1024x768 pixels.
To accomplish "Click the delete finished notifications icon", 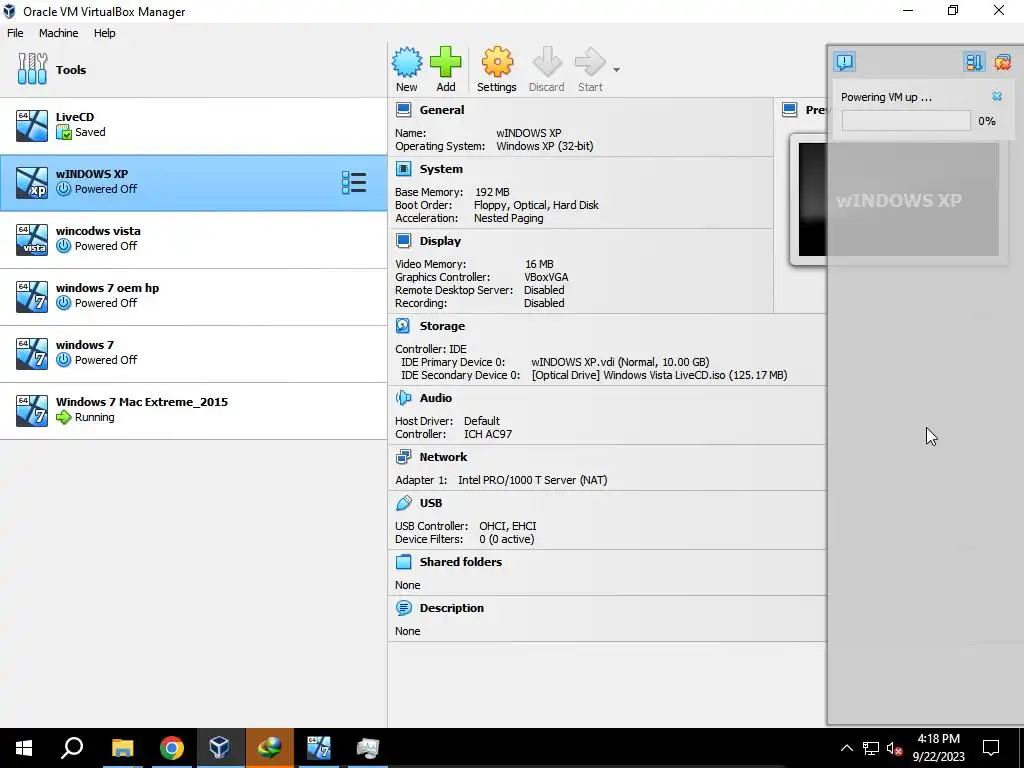I will click(x=1002, y=62).
